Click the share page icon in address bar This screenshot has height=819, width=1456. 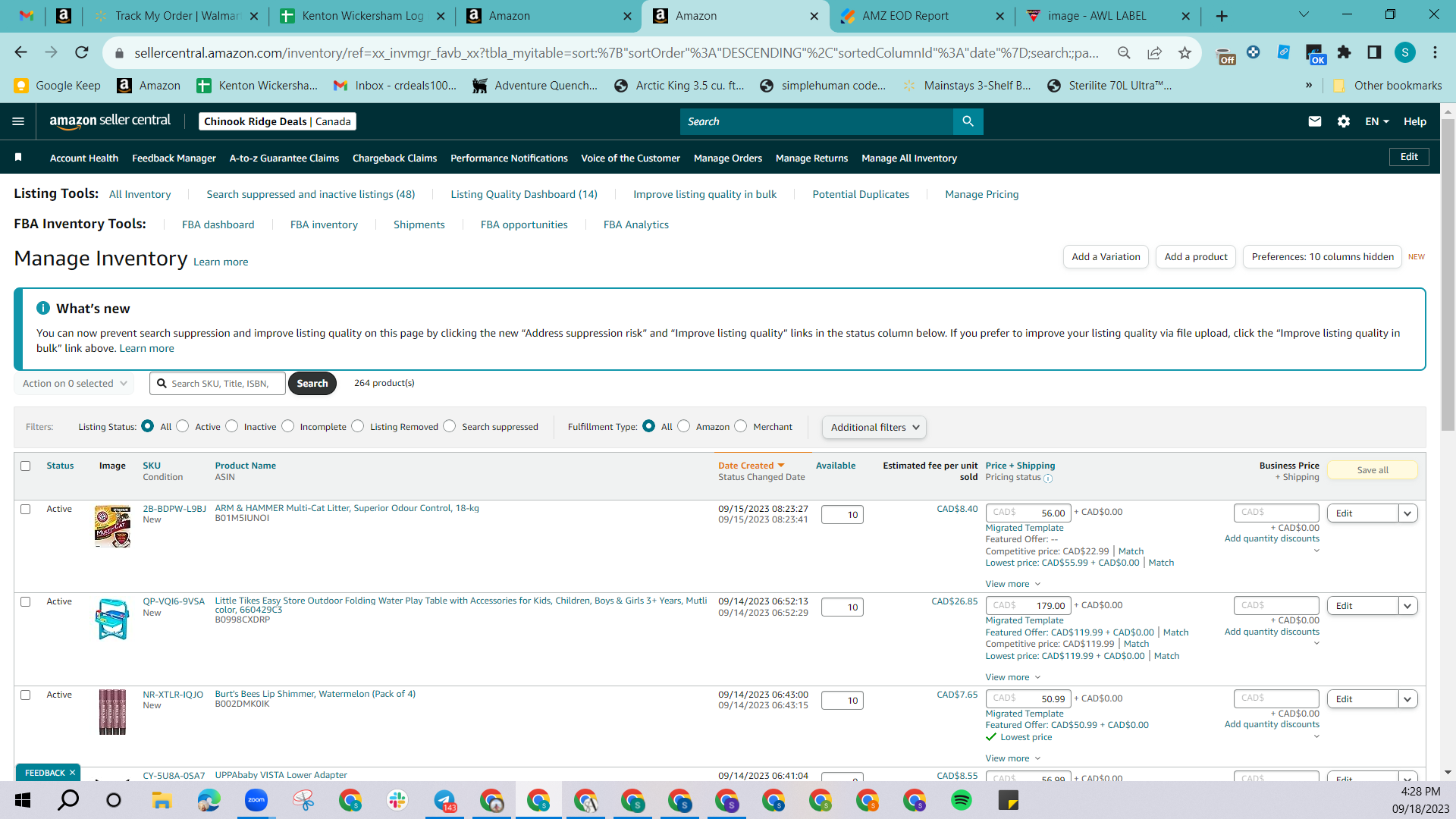pyautogui.click(x=1154, y=52)
